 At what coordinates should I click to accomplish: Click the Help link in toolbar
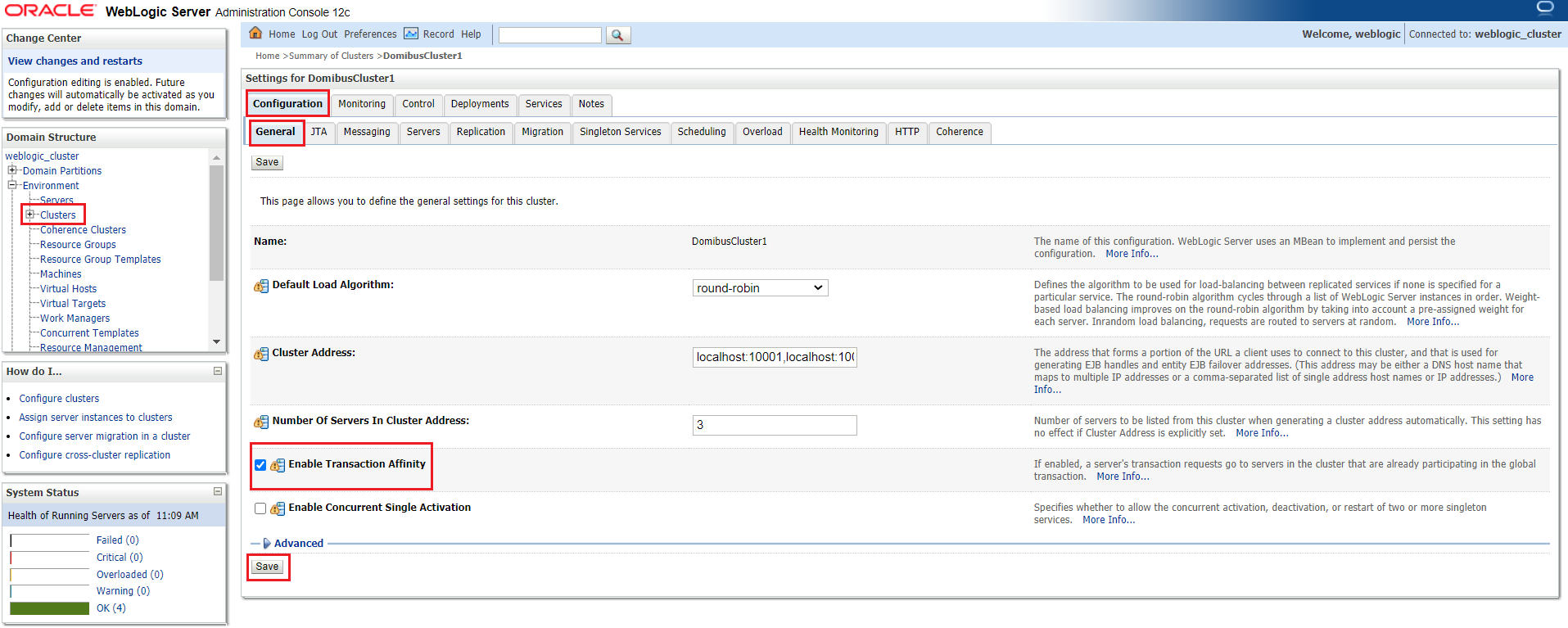(471, 34)
